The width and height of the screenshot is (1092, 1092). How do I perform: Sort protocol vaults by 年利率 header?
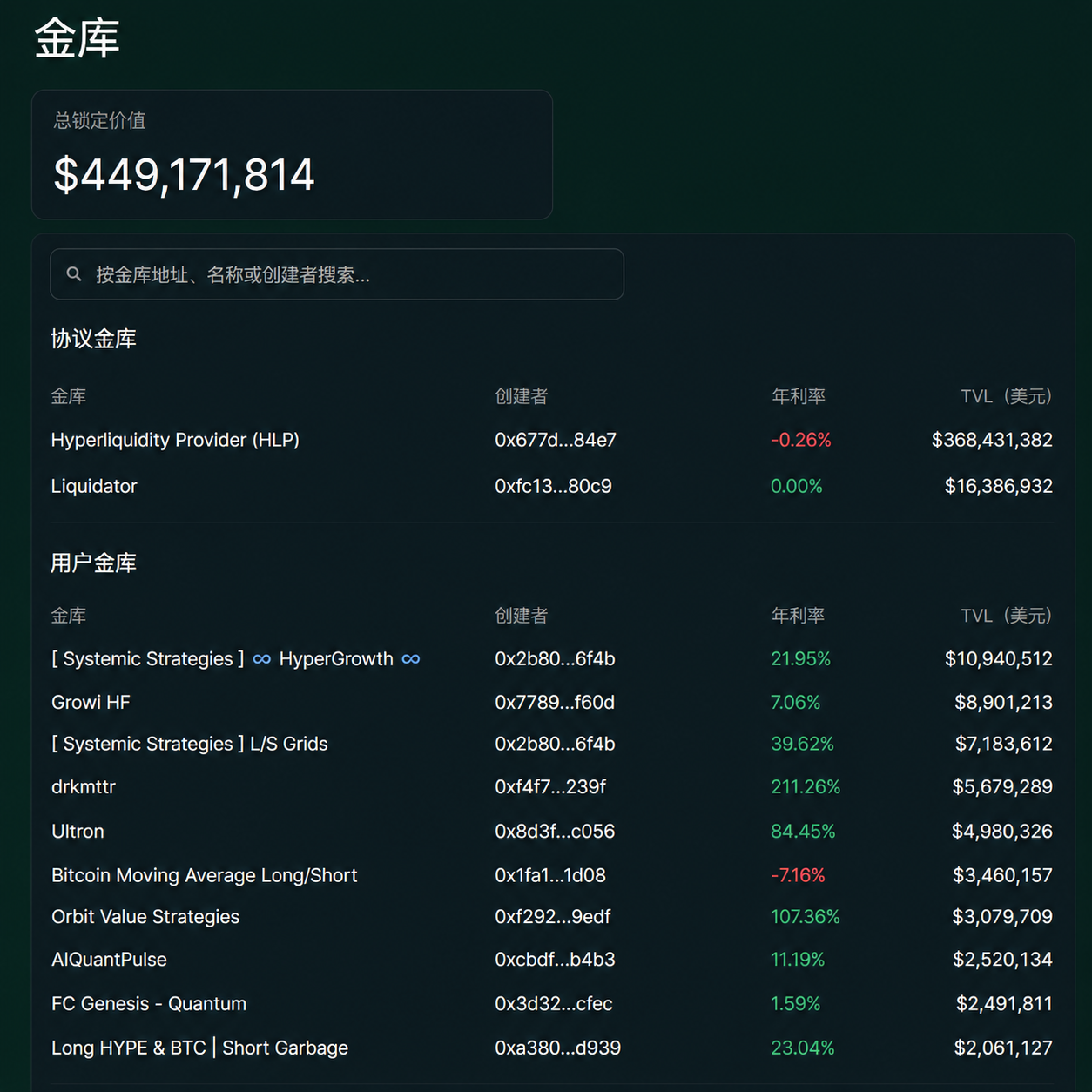[799, 396]
